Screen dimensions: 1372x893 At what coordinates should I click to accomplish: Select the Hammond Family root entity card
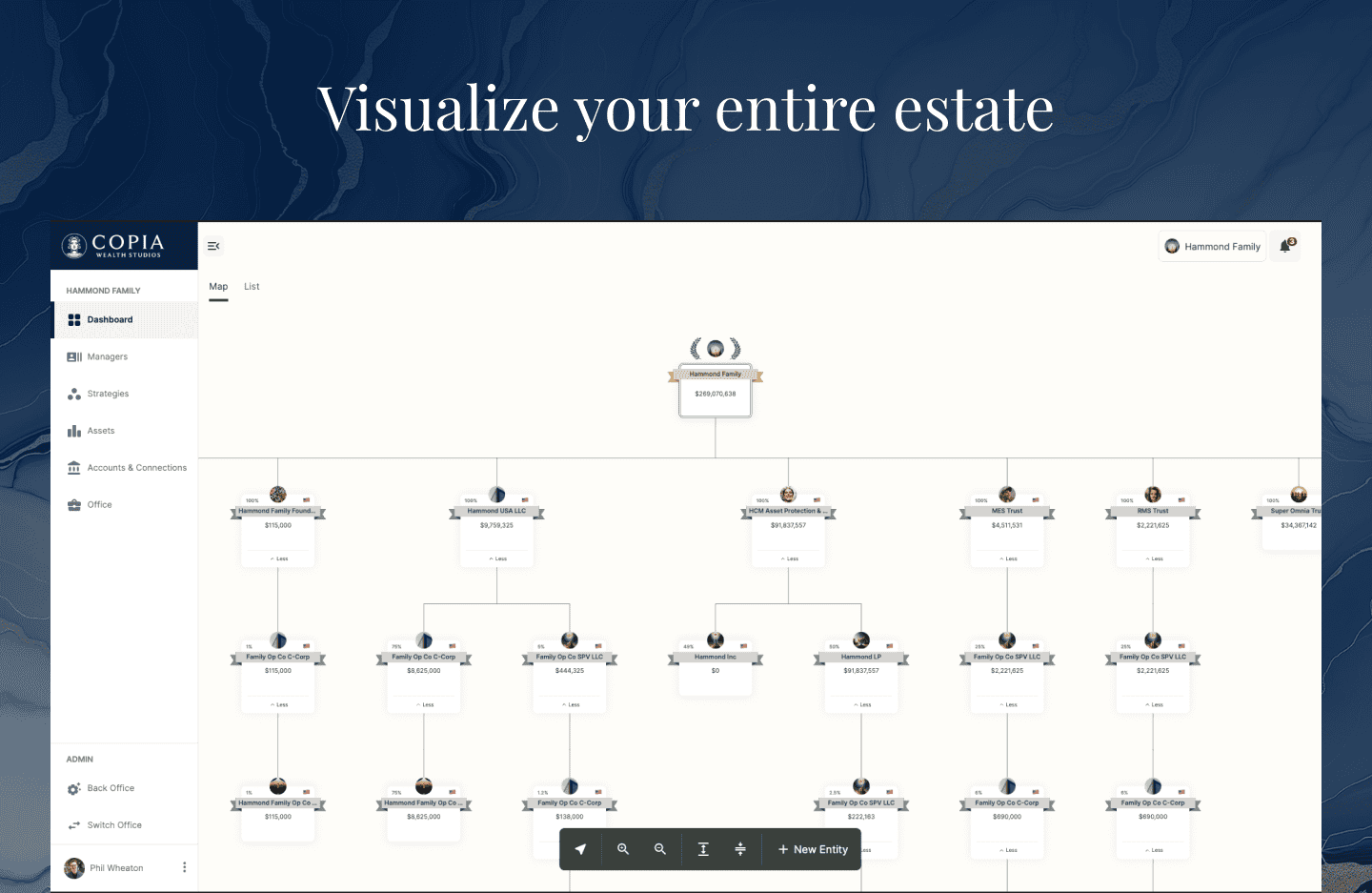point(716,391)
